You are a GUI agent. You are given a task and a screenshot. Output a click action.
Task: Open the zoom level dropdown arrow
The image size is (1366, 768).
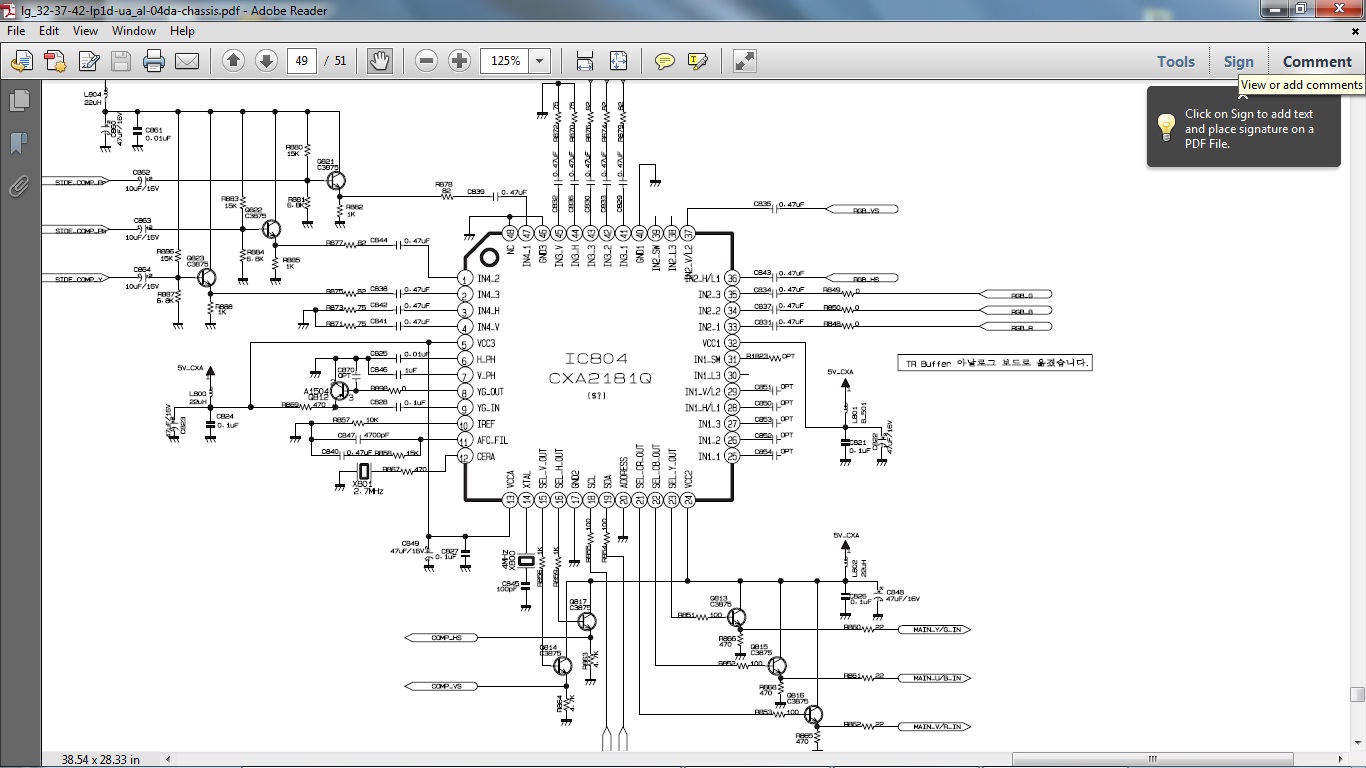coord(540,61)
